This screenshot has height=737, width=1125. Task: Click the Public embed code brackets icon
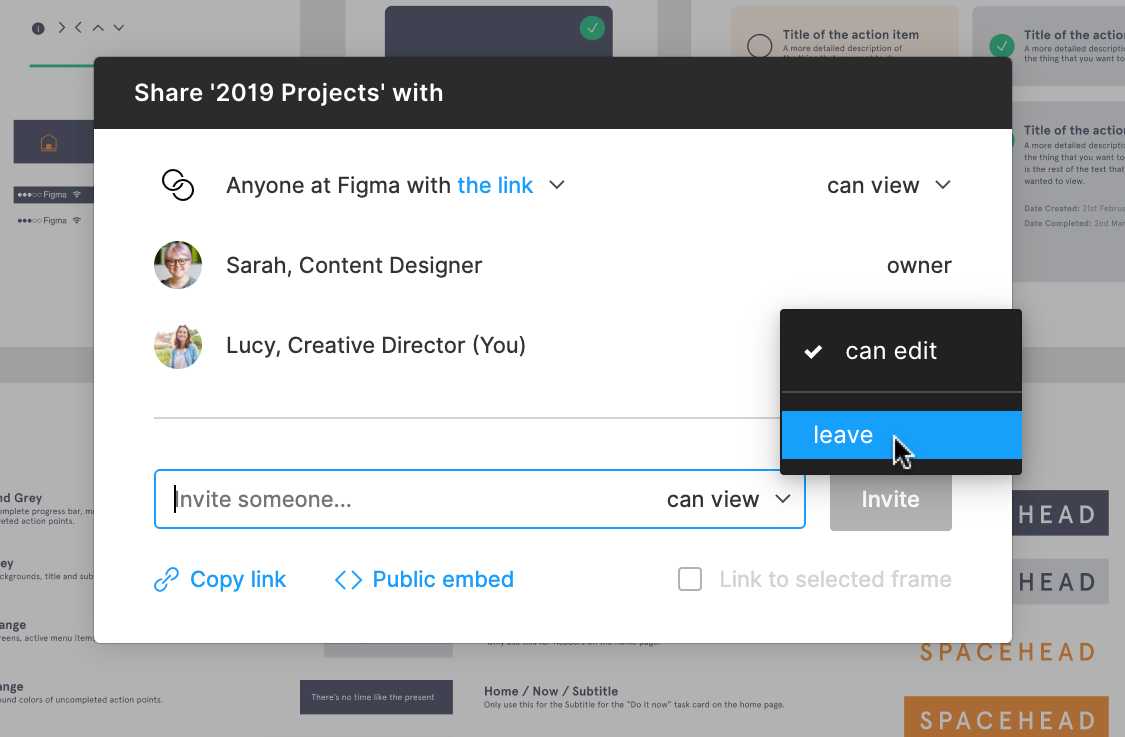[x=348, y=580]
